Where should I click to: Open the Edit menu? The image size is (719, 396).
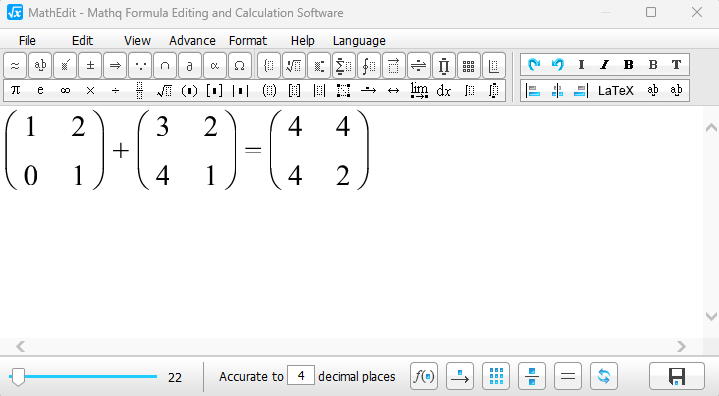pyautogui.click(x=83, y=40)
